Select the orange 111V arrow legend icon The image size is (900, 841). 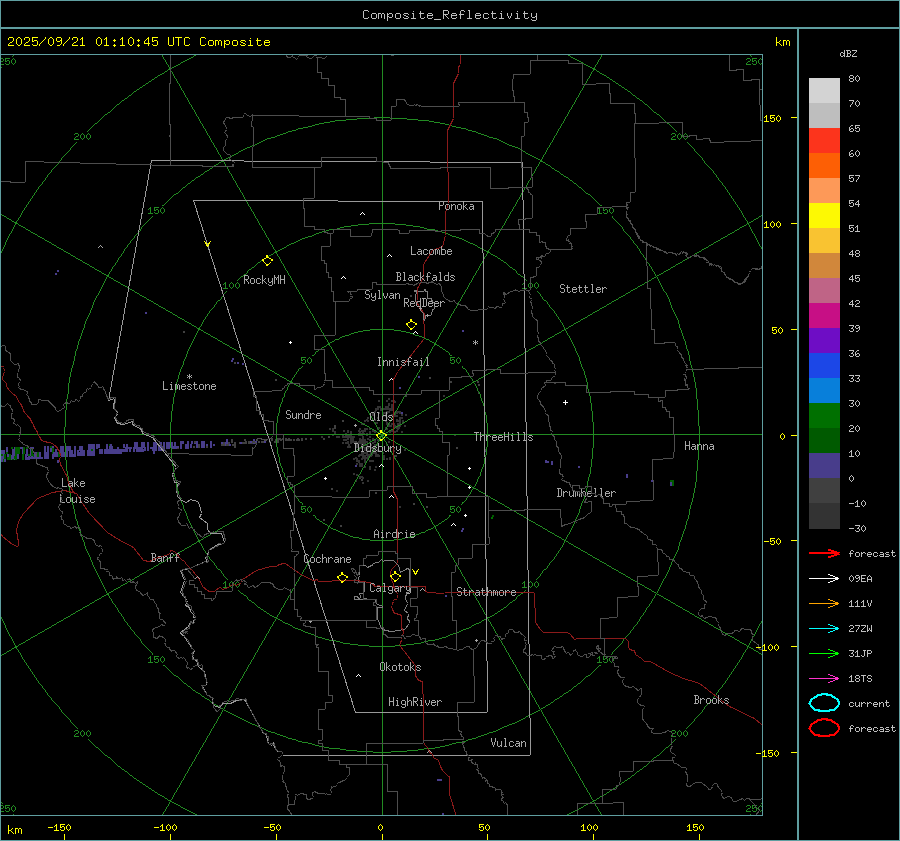click(824, 603)
